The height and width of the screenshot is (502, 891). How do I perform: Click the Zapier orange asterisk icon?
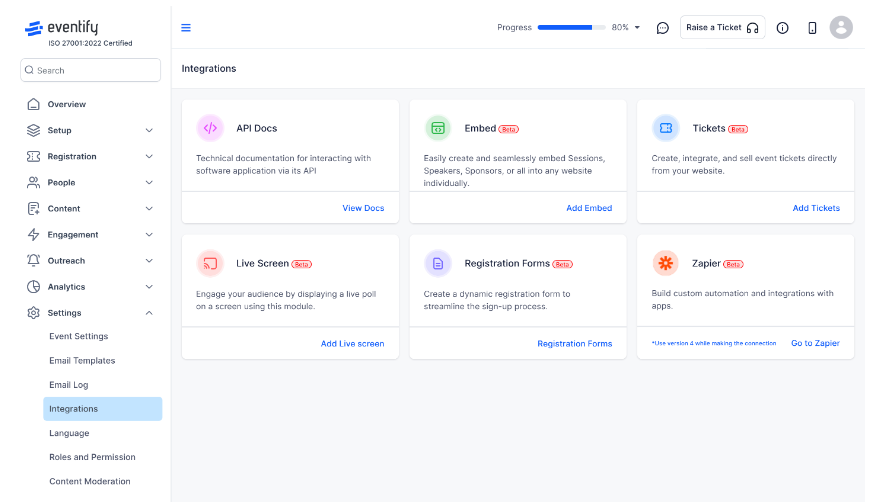click(x=665, y=263)
